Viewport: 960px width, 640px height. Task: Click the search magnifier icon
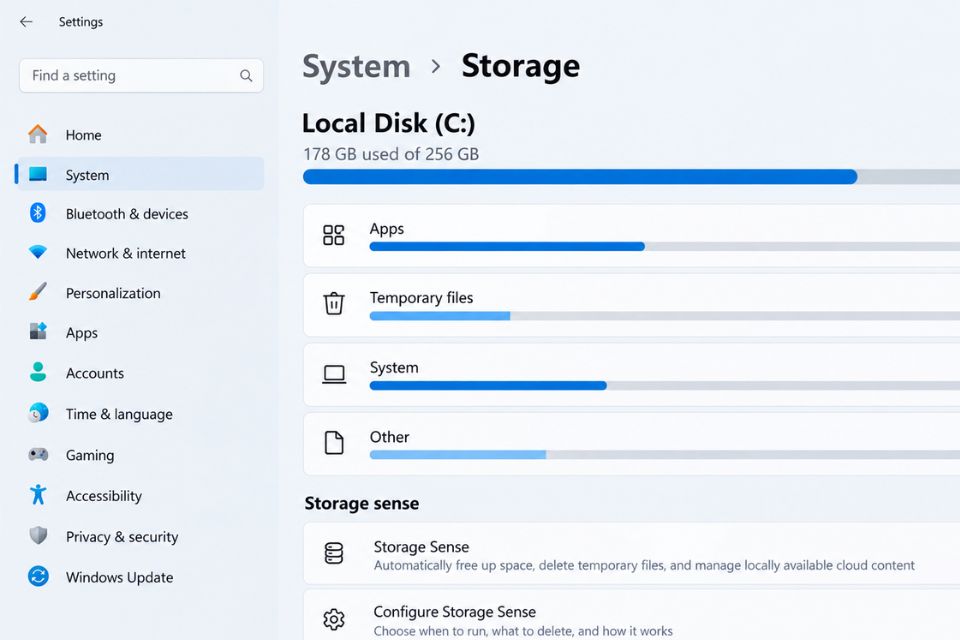click(246, 76)
